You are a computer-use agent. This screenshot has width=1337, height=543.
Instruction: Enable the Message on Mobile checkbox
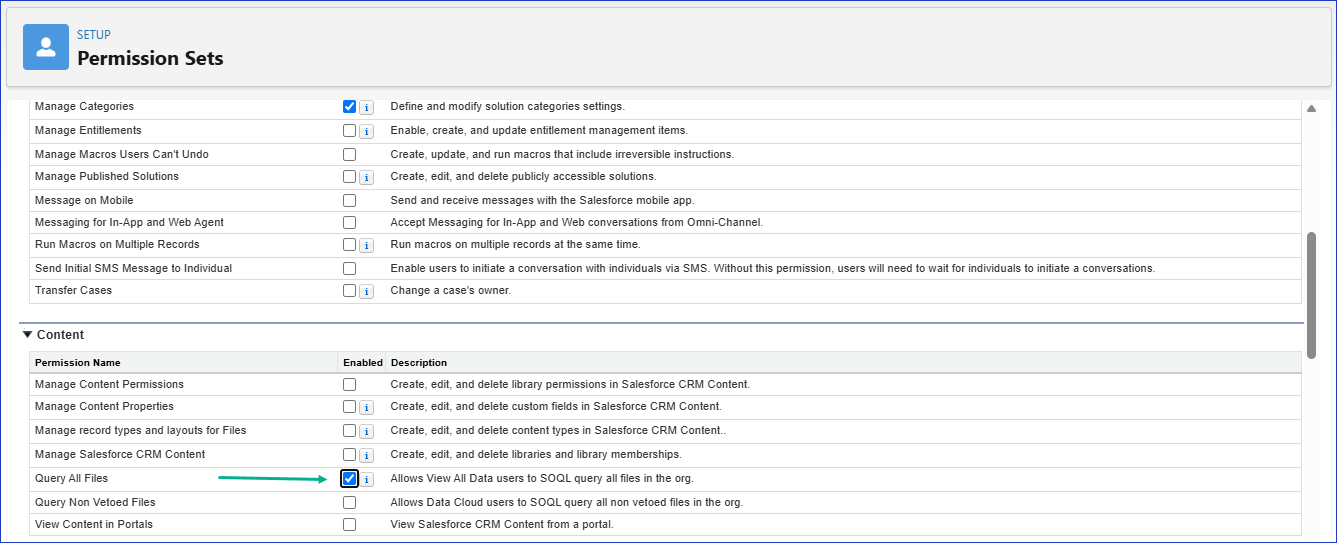[349, 201]
